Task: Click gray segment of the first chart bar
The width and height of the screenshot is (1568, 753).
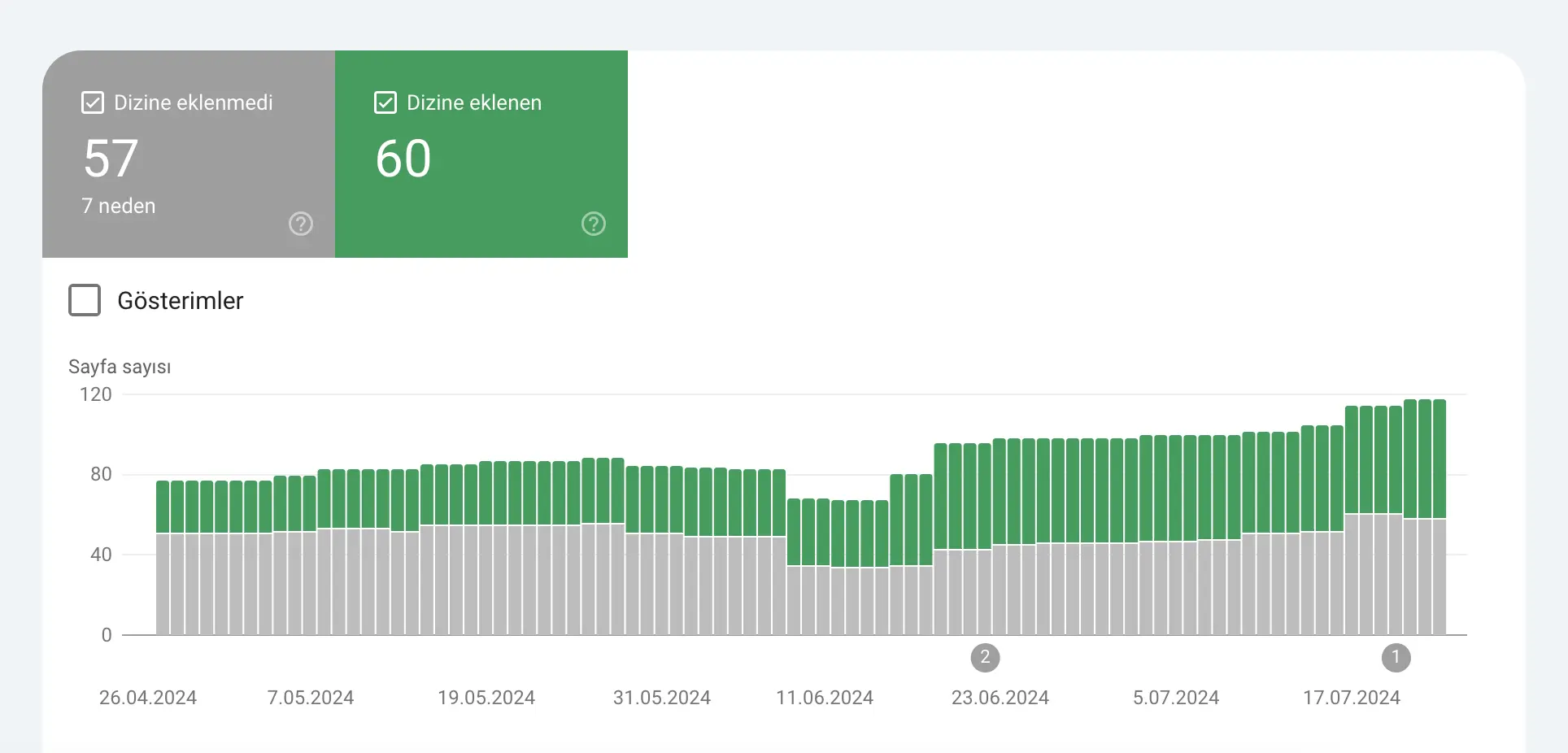Action: pyautogui.click(x=163, y=584)
